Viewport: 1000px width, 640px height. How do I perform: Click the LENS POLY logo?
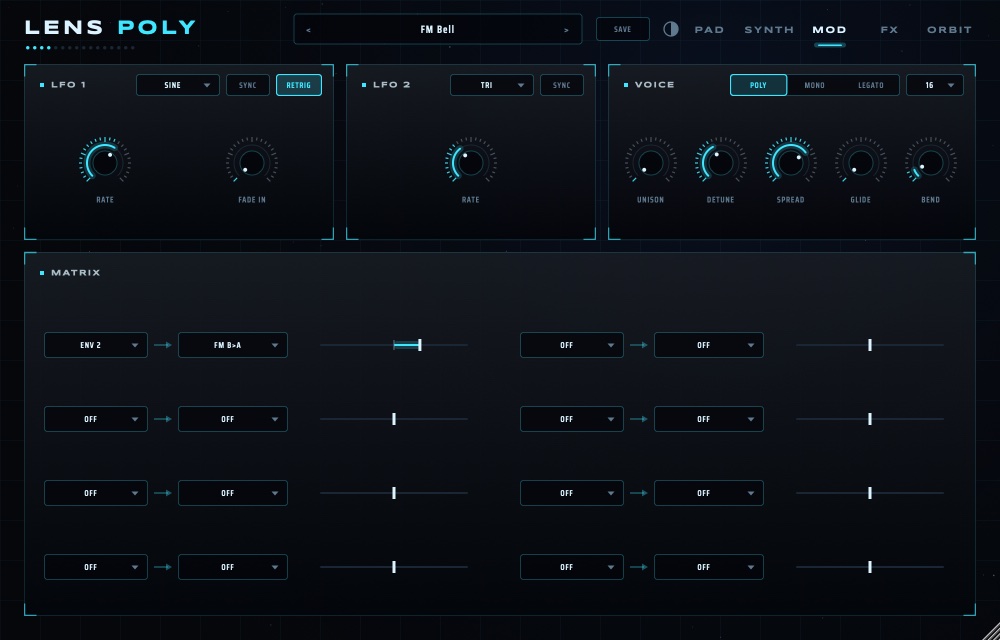point(110,27)
